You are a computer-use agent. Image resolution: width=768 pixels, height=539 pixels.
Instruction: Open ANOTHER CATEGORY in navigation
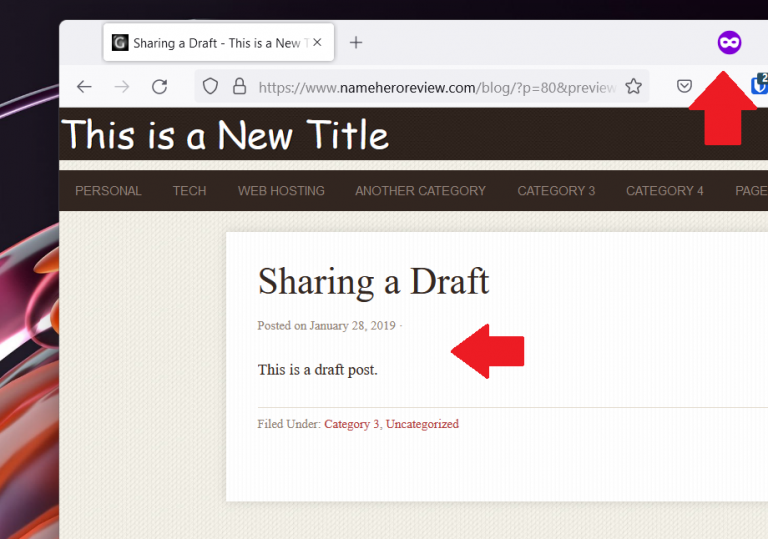420,191
